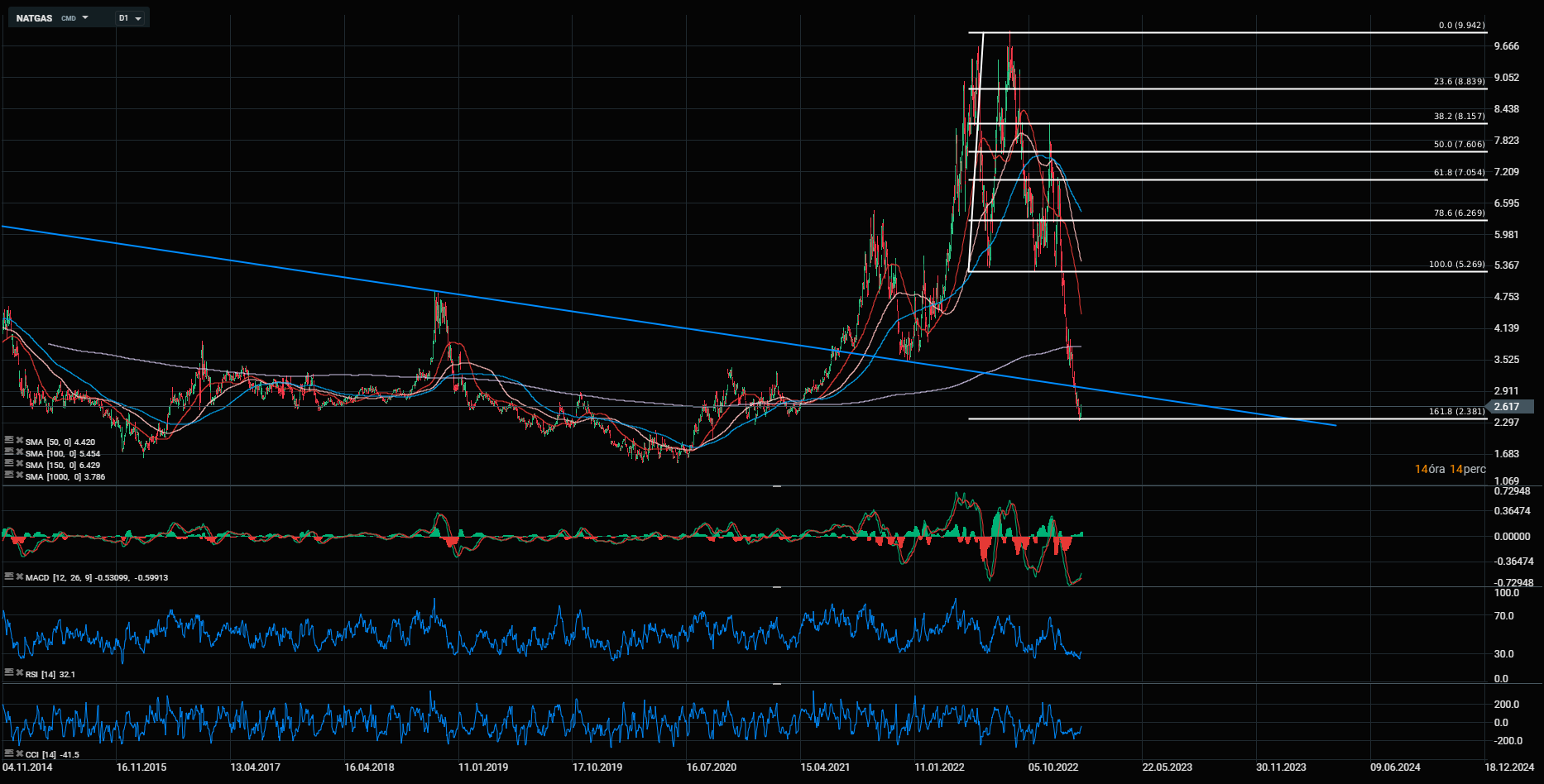Expand the D1 timeframe selector
1544x784 pixels.
(137, 17)
